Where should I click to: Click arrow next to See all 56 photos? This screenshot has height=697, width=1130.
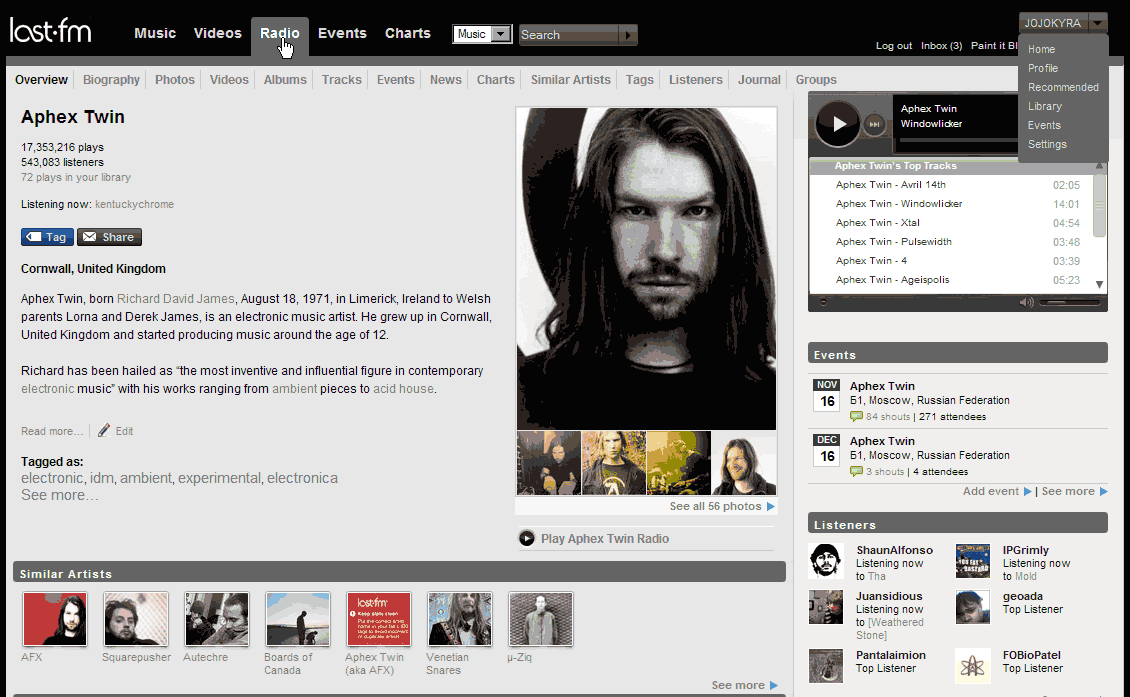tap(770, 507)
